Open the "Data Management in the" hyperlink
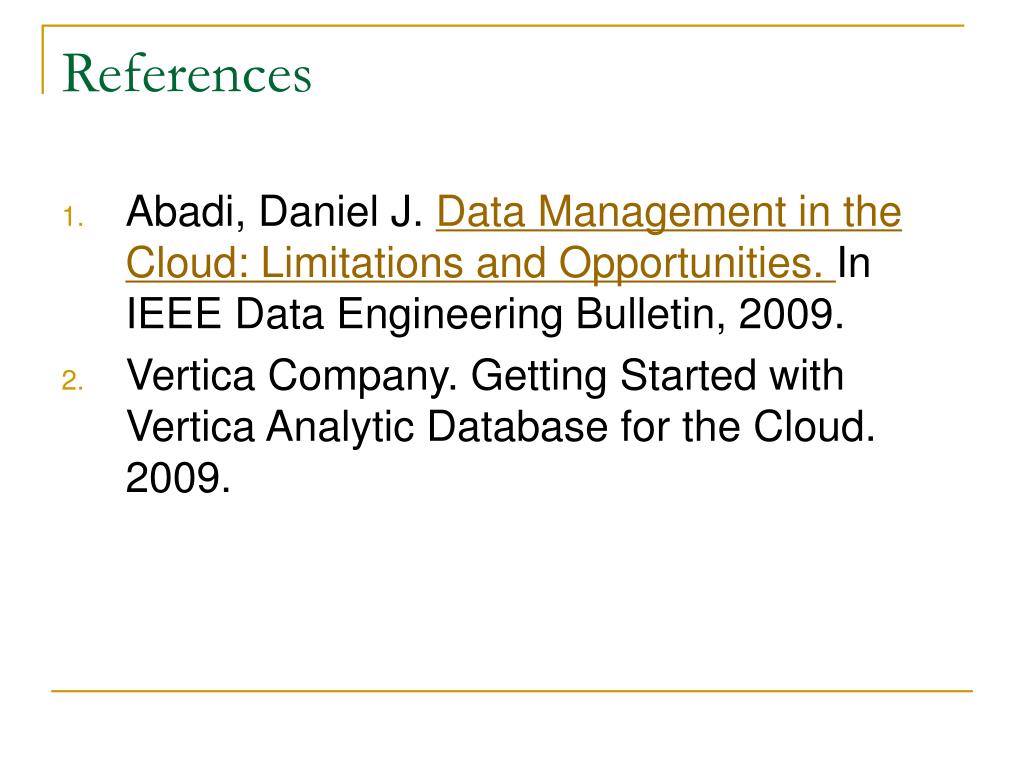 click(x=669, y=212)
